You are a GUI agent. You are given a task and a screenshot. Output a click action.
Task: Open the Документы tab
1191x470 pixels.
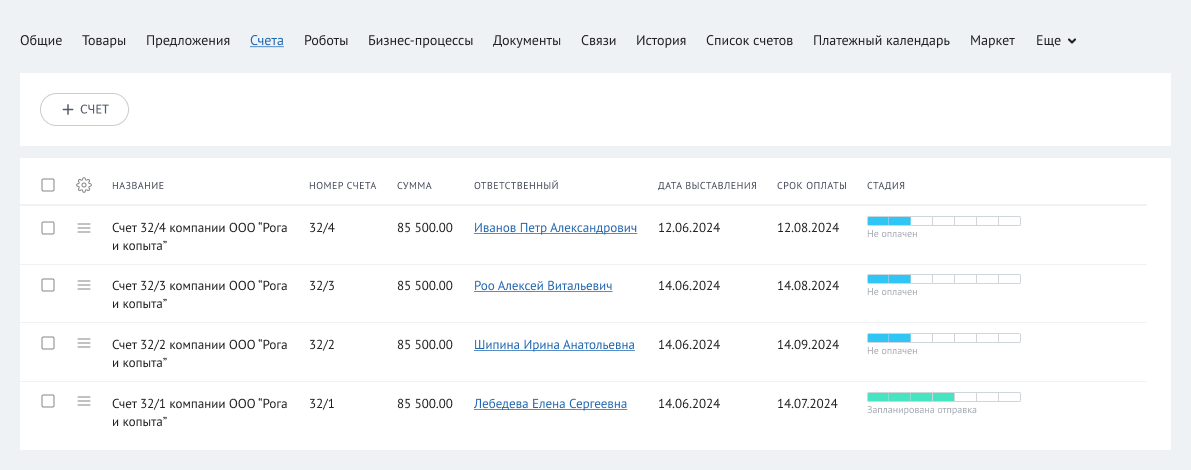(x=527, y=41)
